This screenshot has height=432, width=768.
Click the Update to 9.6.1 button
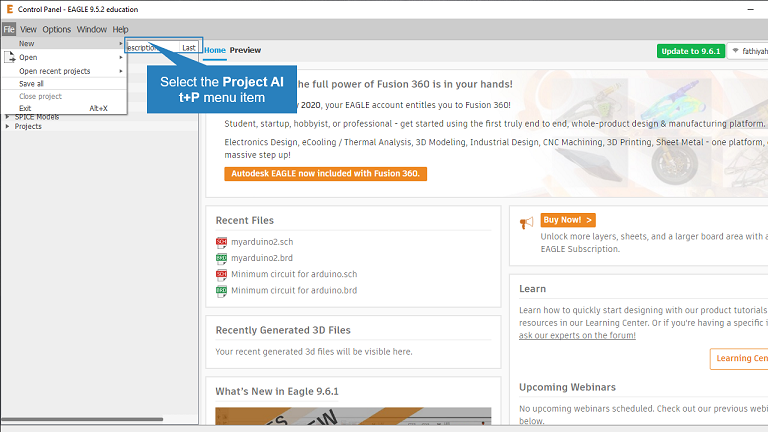click(691, 51)
